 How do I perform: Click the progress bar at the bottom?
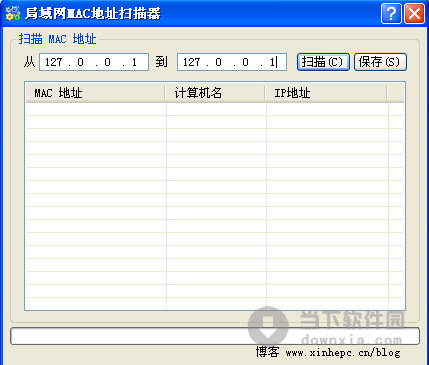pos(215,336)
